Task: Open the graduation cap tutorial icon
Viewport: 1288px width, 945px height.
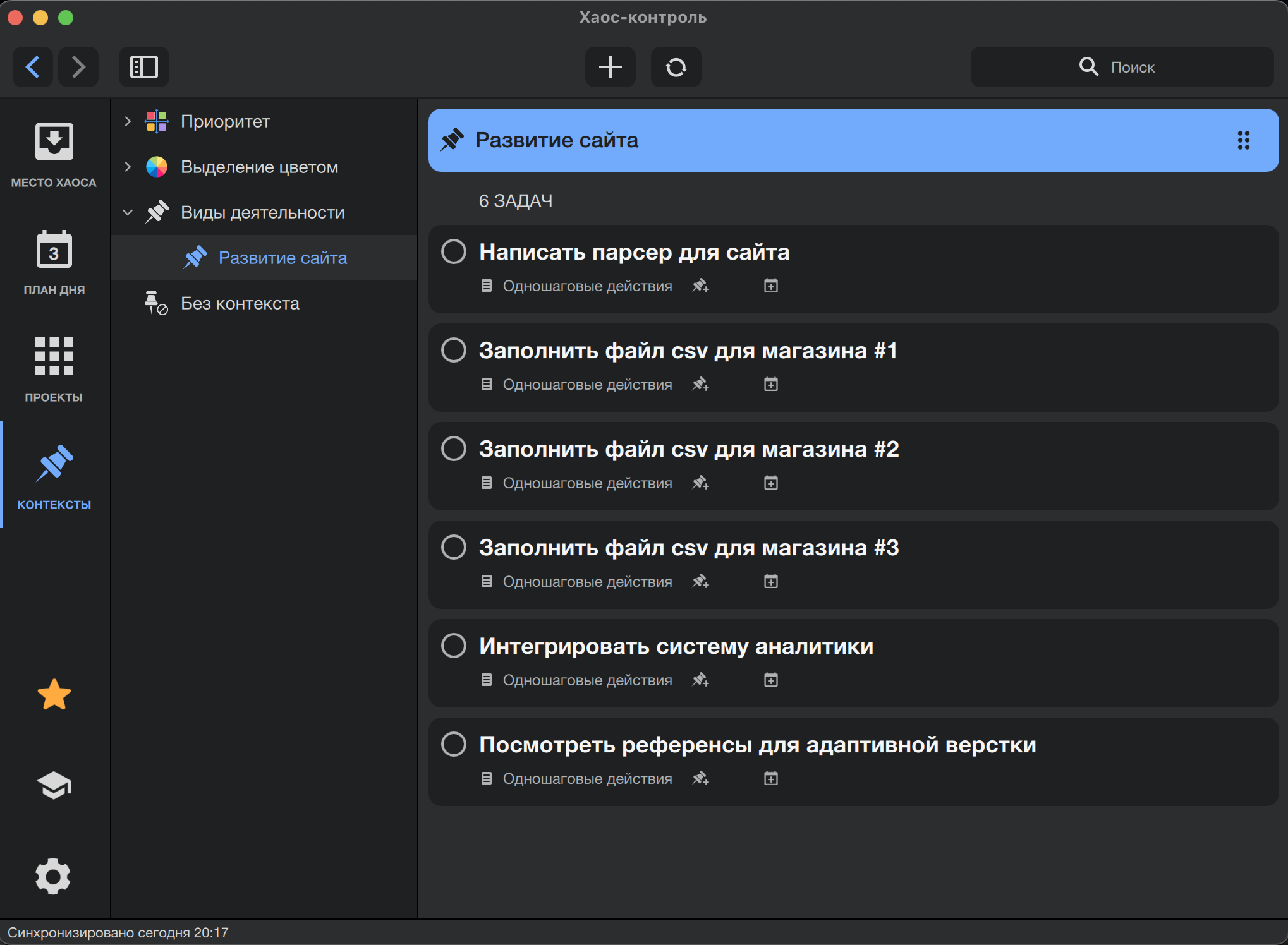Action: [54, 786]
